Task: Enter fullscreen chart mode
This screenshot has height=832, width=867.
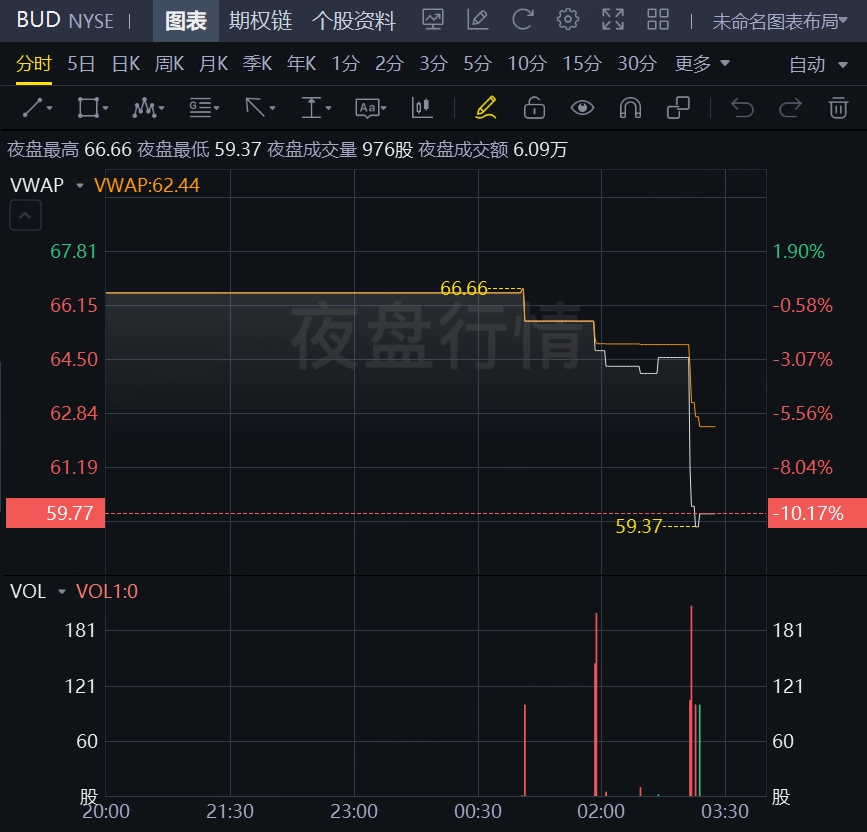Action: coord(613,19)
